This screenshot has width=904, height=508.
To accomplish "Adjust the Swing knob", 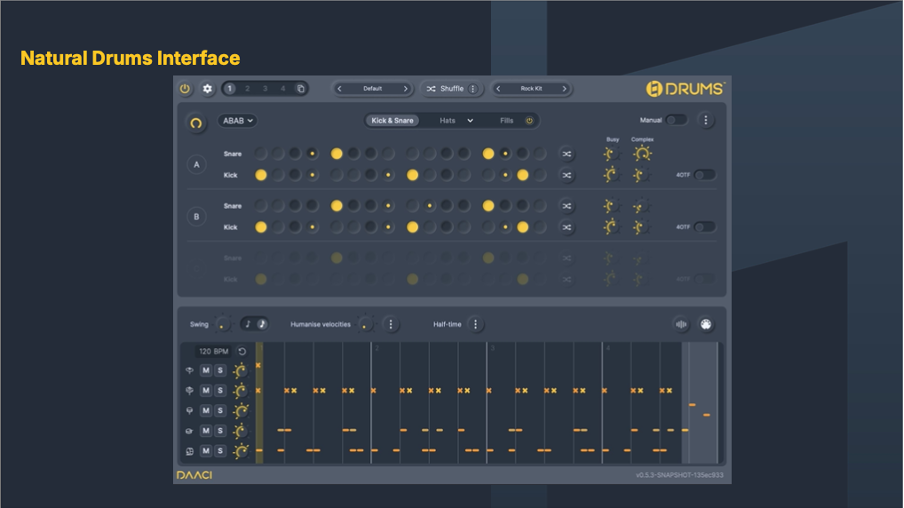I will pyautogui.click(x=222, y=325).
